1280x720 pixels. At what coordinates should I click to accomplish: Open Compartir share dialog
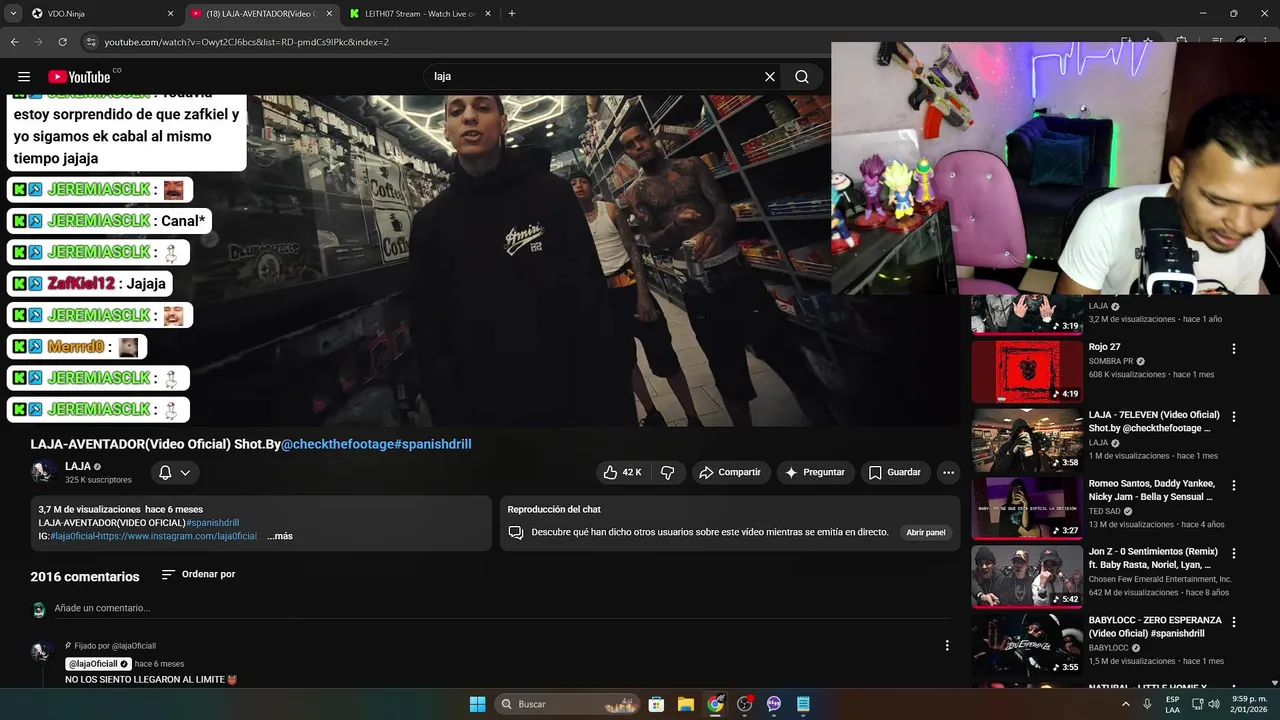730,472
